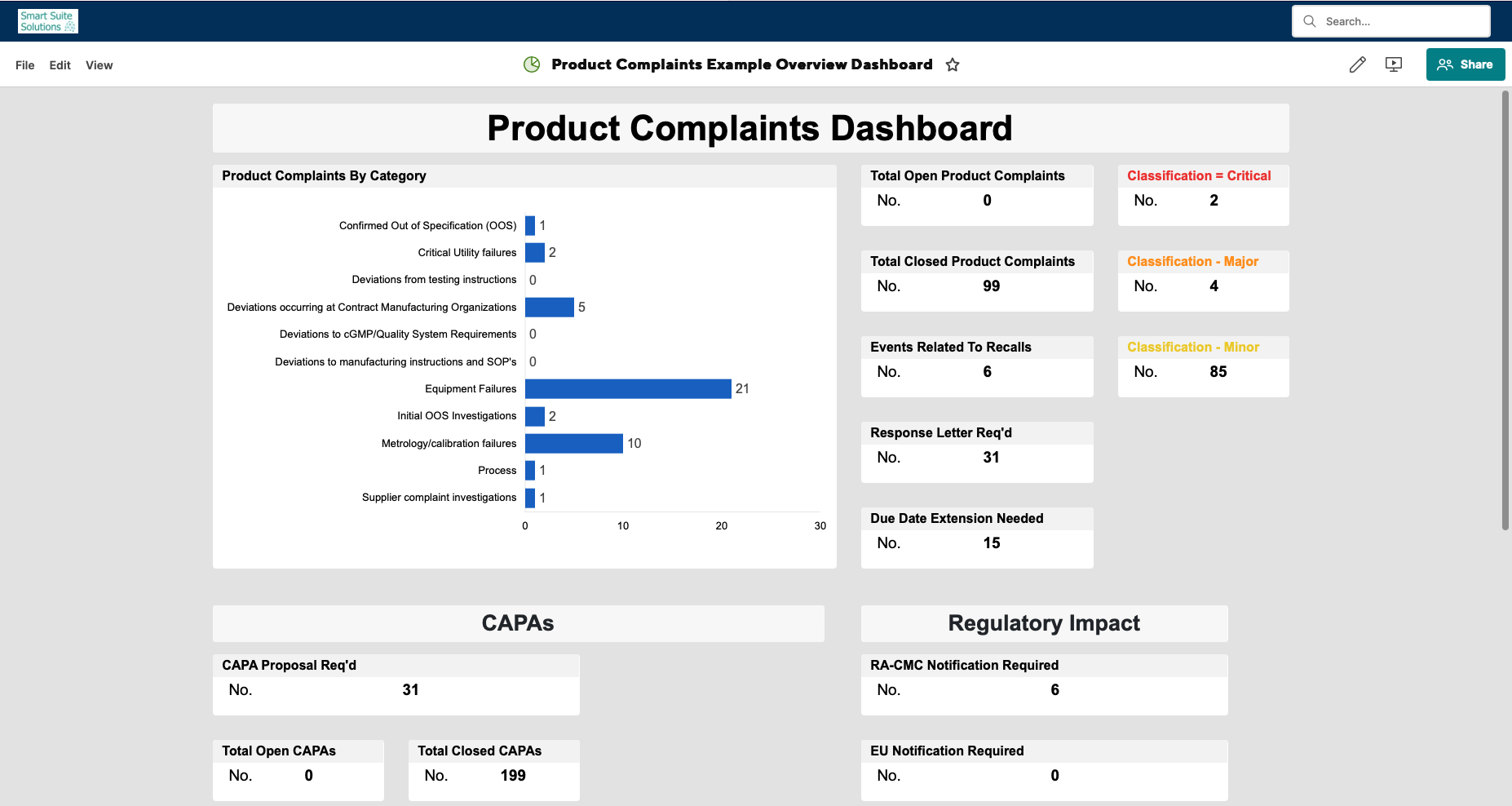1512x806 pixels.
Task: Click the search magnifier icon
Action: tap(1310, 21)
